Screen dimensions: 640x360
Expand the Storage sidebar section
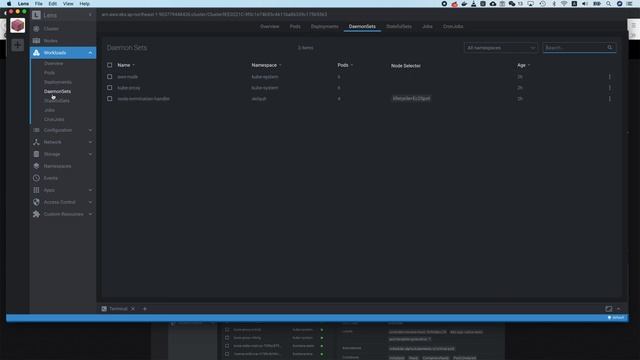click(x=90, y=154)
